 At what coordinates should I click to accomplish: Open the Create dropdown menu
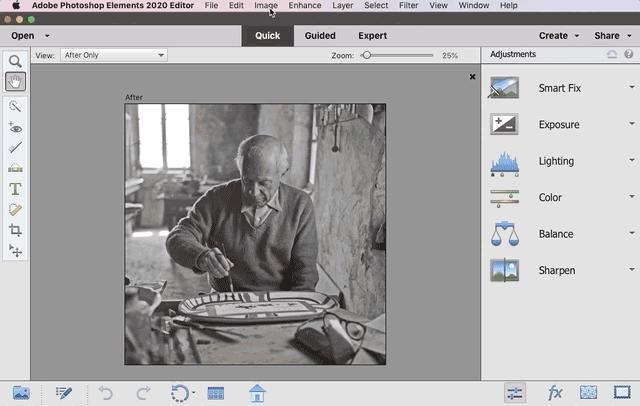[x=559, y=36]
